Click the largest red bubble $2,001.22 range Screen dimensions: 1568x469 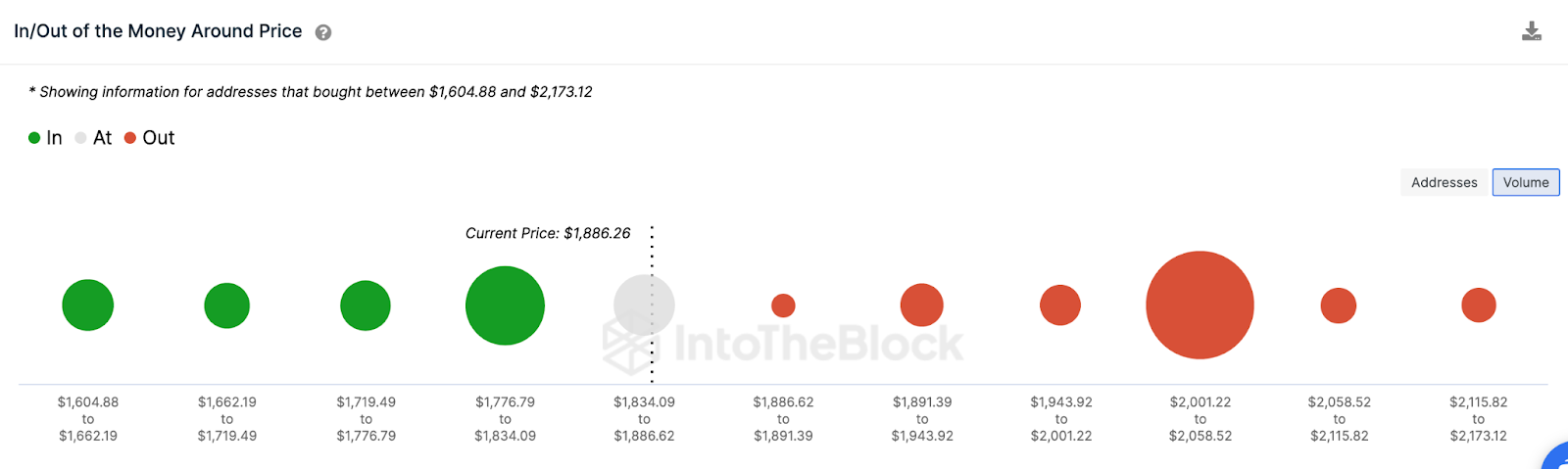[1200, 305]
